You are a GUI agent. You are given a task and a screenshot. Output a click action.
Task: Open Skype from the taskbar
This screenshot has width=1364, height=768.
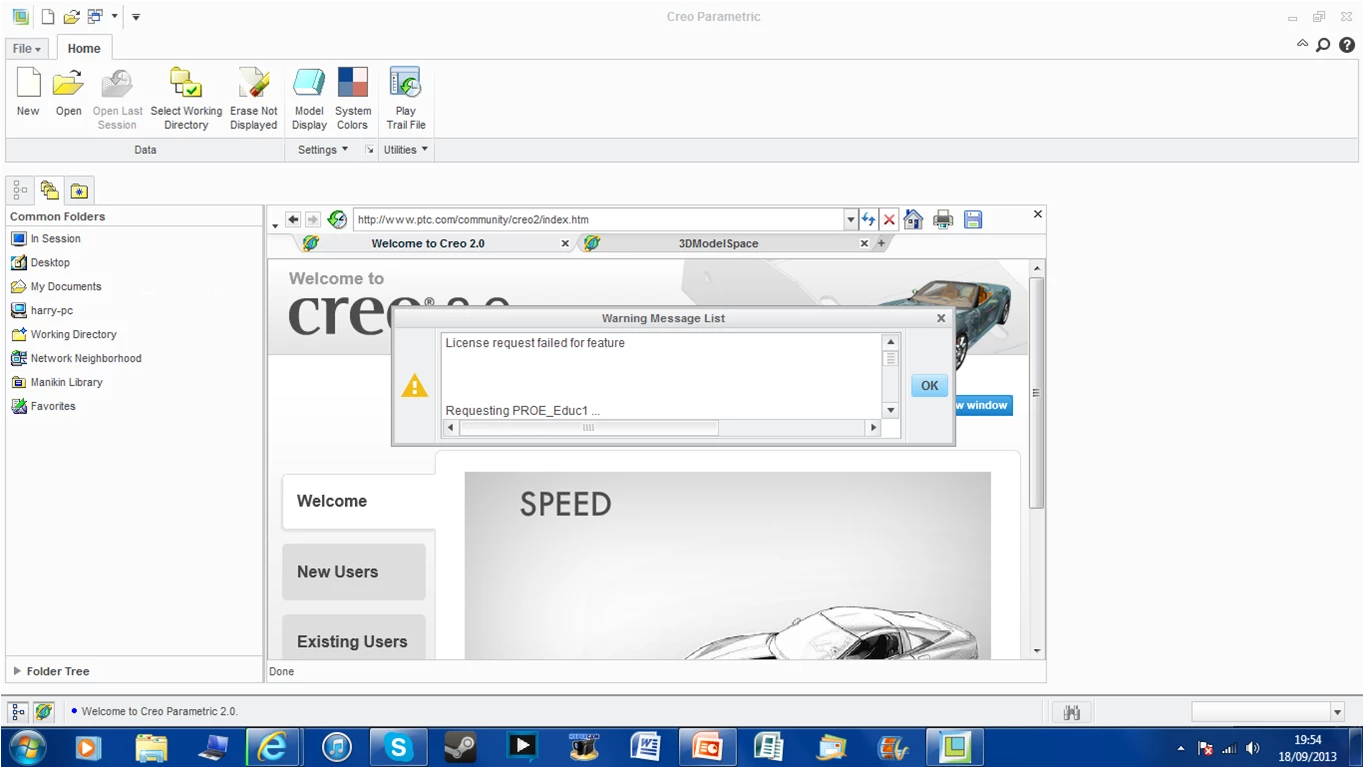tap(399, 747)
